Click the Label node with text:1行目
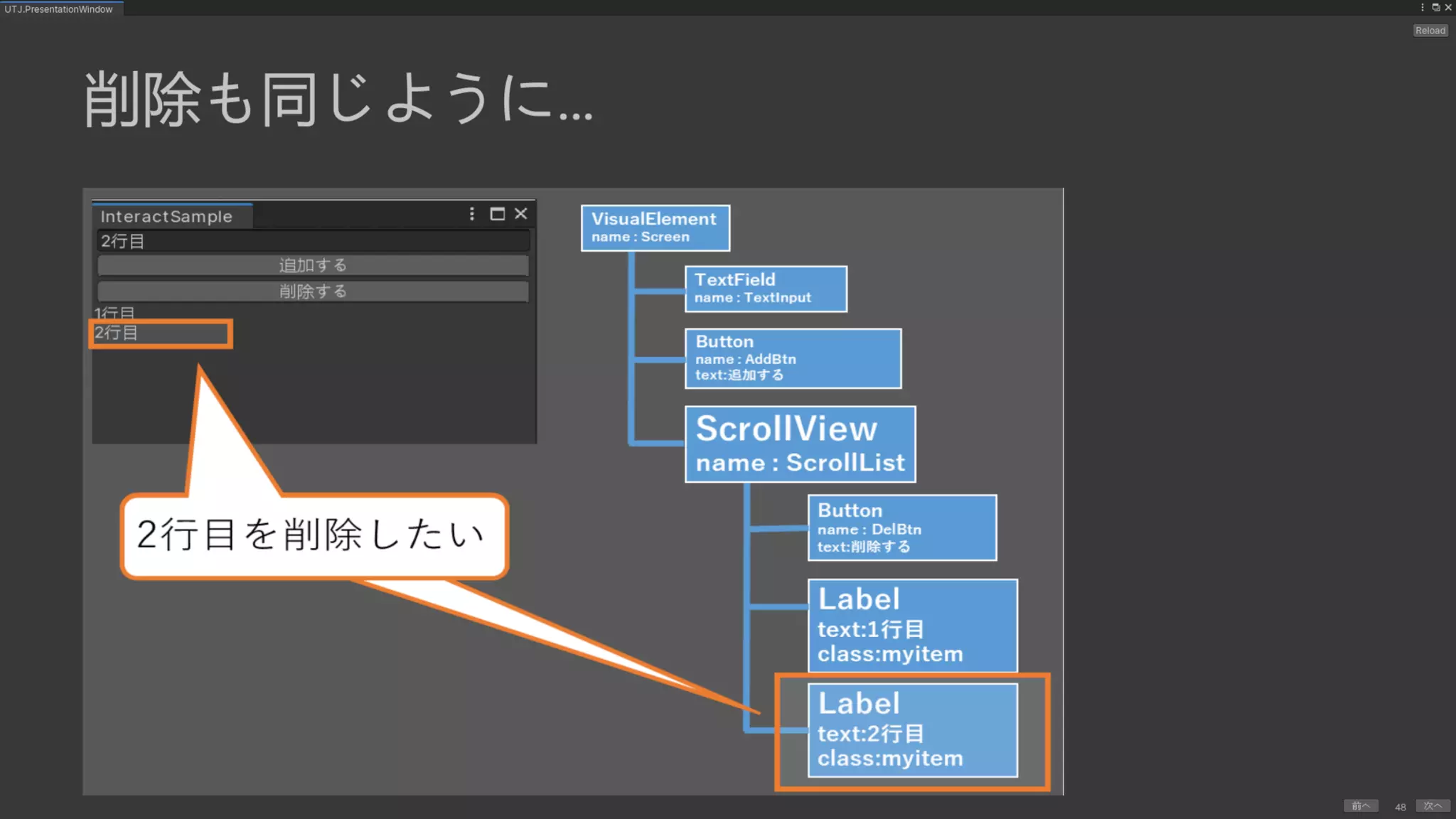 (913, 626)
